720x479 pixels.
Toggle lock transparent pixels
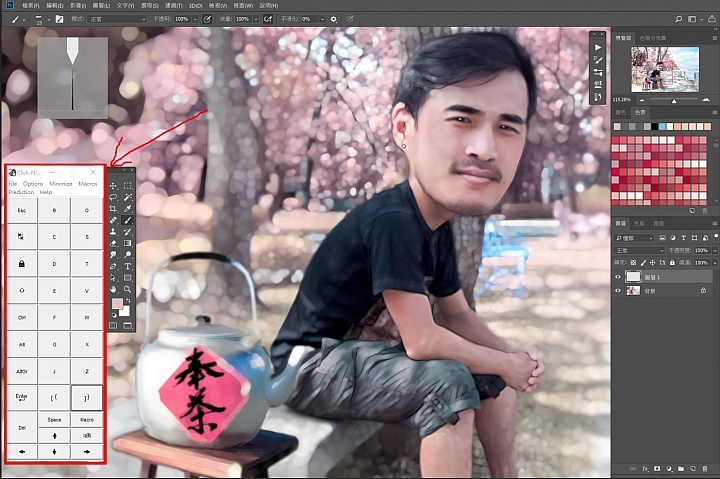click(x=633, y=263)
